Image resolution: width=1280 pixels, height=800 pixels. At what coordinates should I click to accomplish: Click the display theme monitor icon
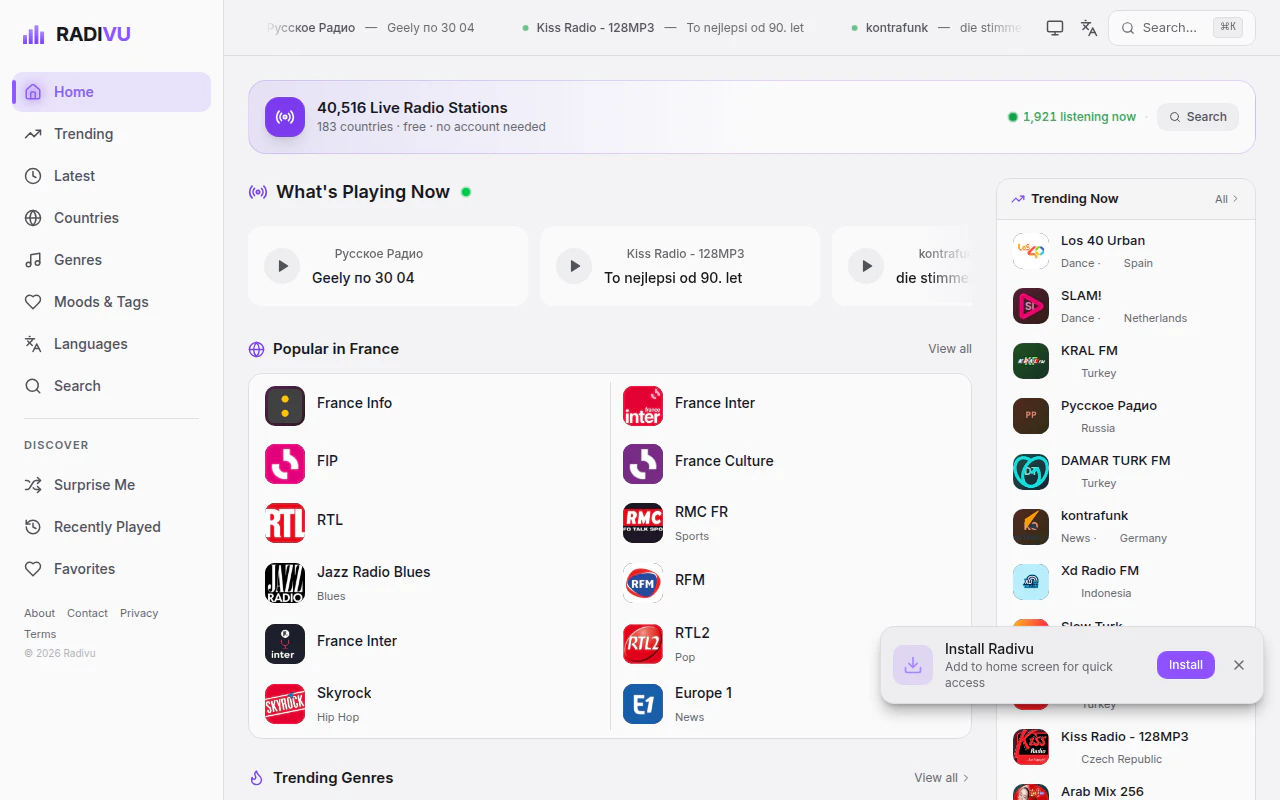[x=1055, y=28]
